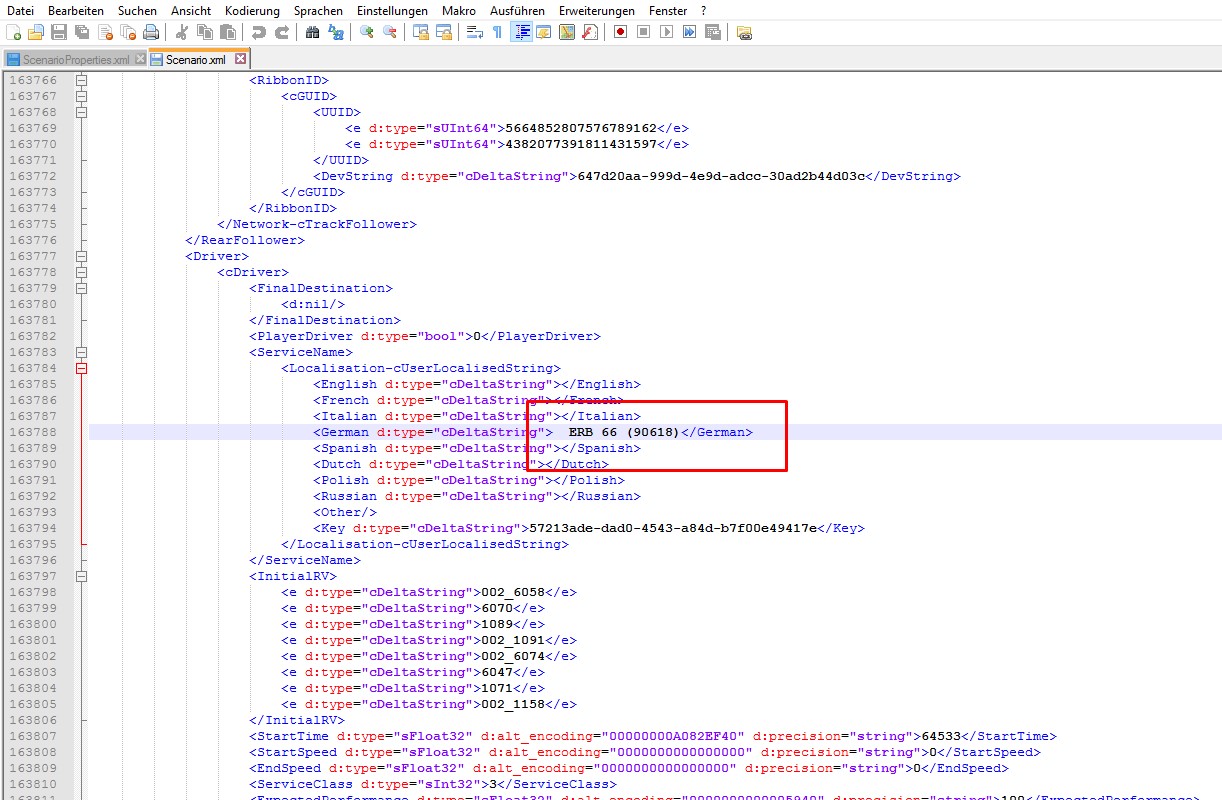The width and height of the screenshot is (1222, 800).
Task: Create a new file via toolbar icon
Action: [x=13, y=32]
